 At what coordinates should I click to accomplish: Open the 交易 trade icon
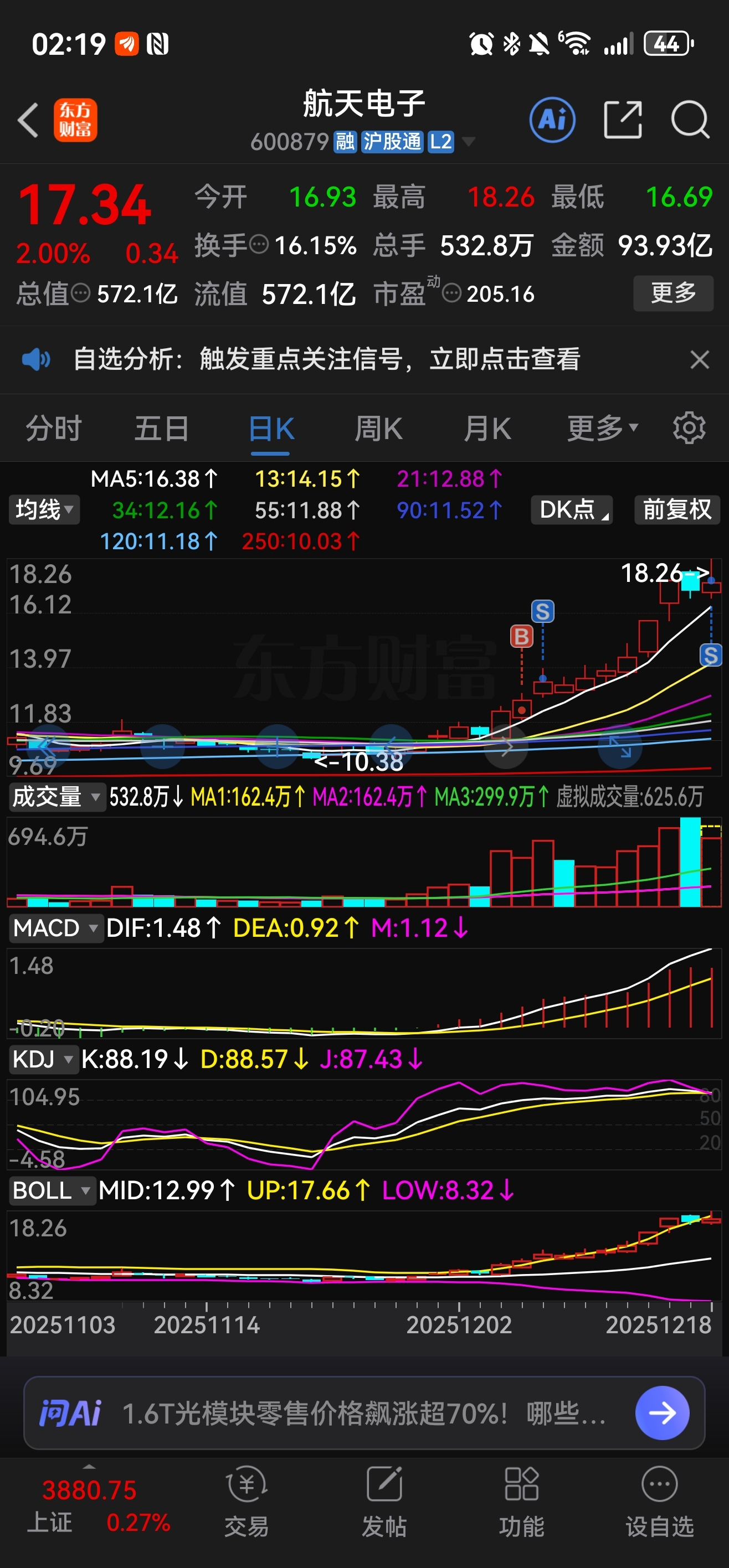click(x=247, y=1501)
